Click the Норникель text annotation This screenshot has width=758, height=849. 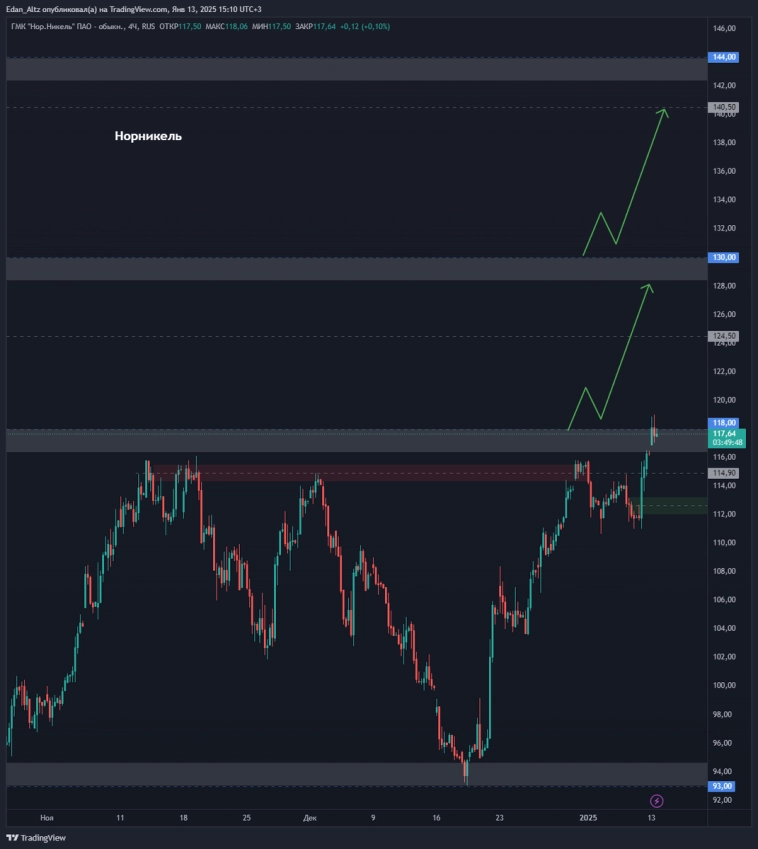[x=148, y=136]
